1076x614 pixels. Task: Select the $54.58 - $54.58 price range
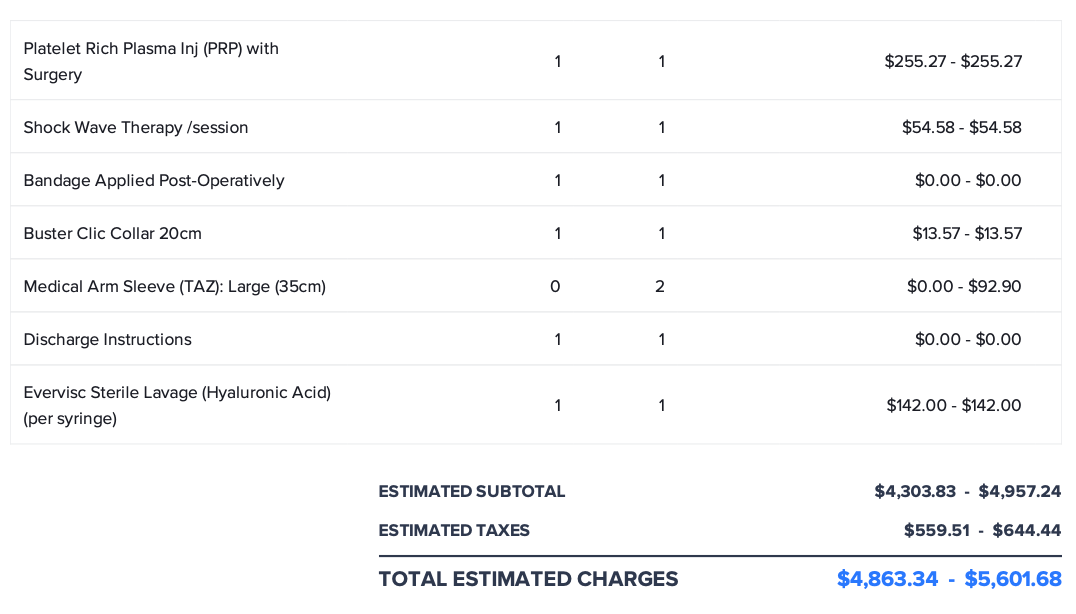click(961, 127)
